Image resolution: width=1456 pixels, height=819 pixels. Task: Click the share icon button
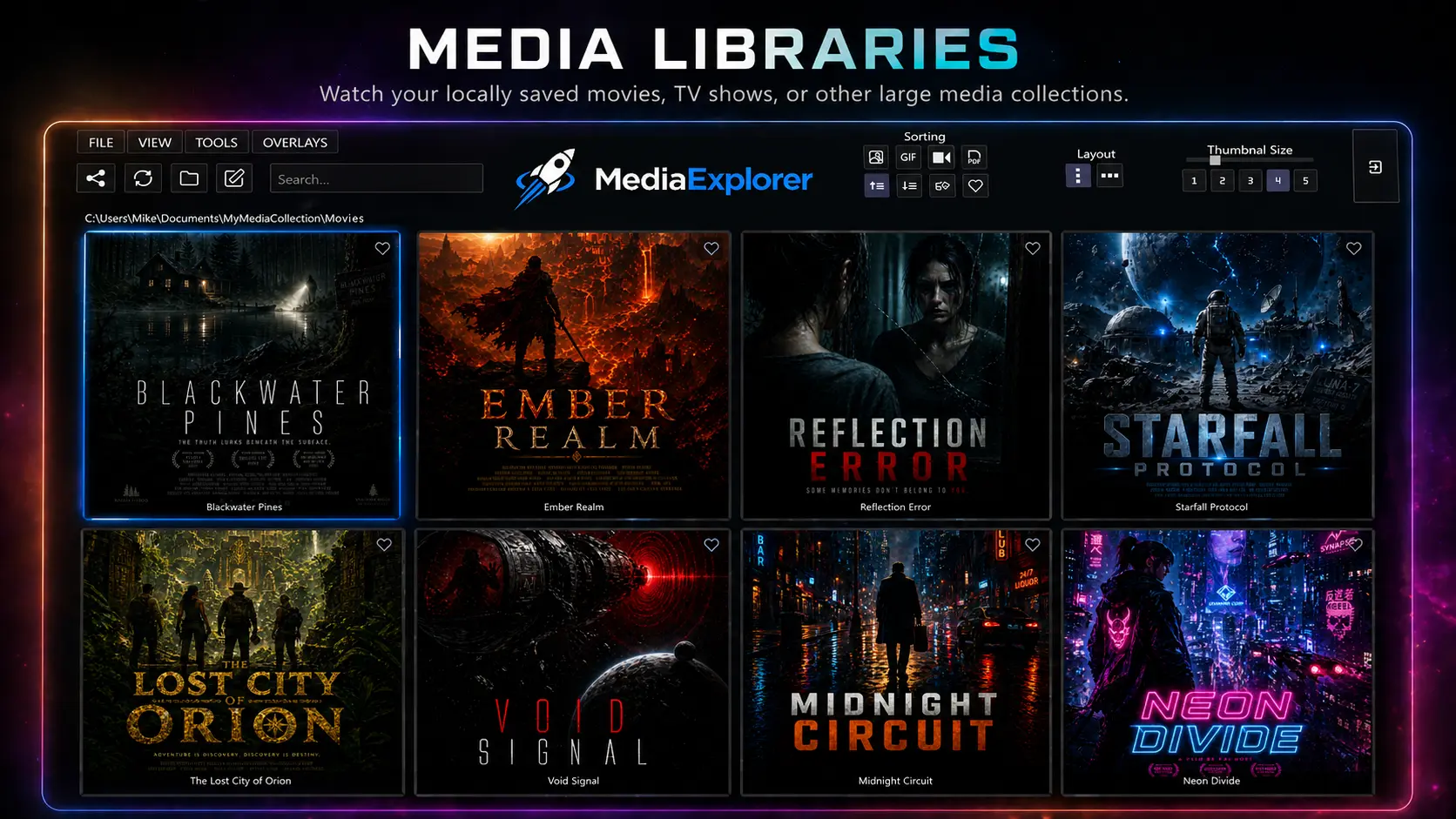(96, 178)
